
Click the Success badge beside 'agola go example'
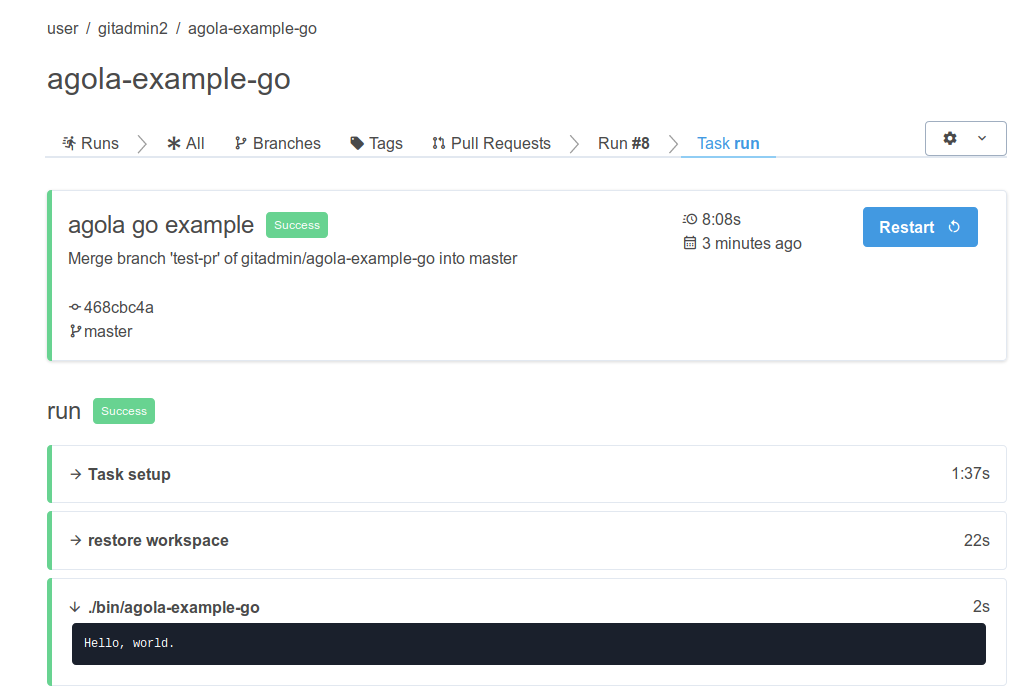click(x=296, y=225)
